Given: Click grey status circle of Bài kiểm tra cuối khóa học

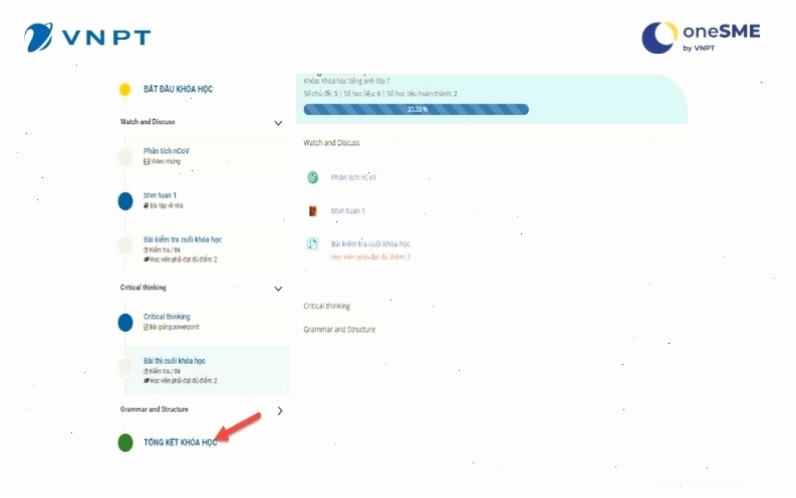Looking at the screenshot, I should (125, 245).
